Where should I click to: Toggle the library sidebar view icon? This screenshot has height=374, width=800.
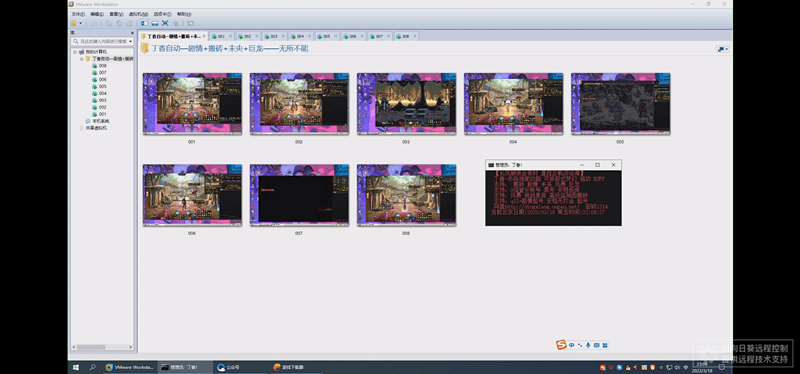pos(144,23)
